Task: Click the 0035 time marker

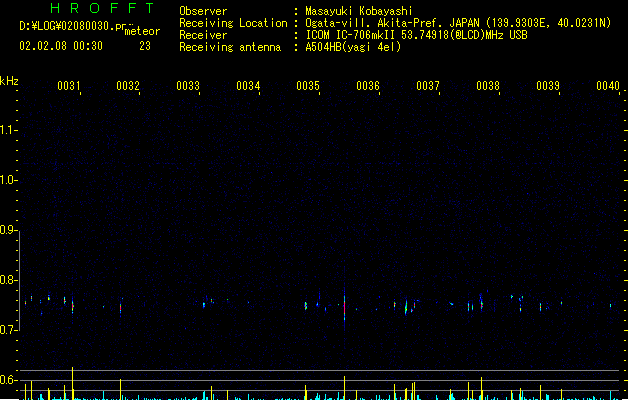Action: (x=308, y=86)
